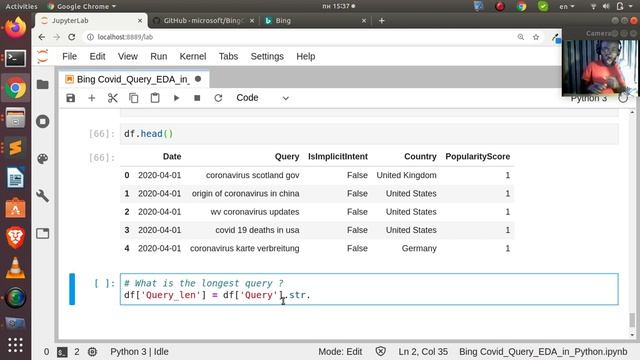
Task: Open the Edit menu
Action: click(98, 56)
